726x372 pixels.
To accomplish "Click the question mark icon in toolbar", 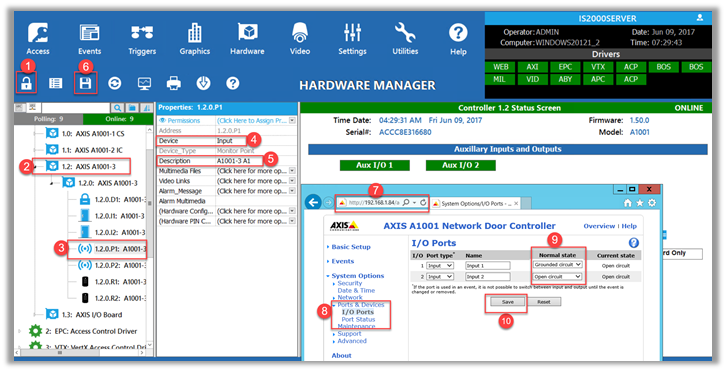I will pyautogui.click(x=232, y=83).
